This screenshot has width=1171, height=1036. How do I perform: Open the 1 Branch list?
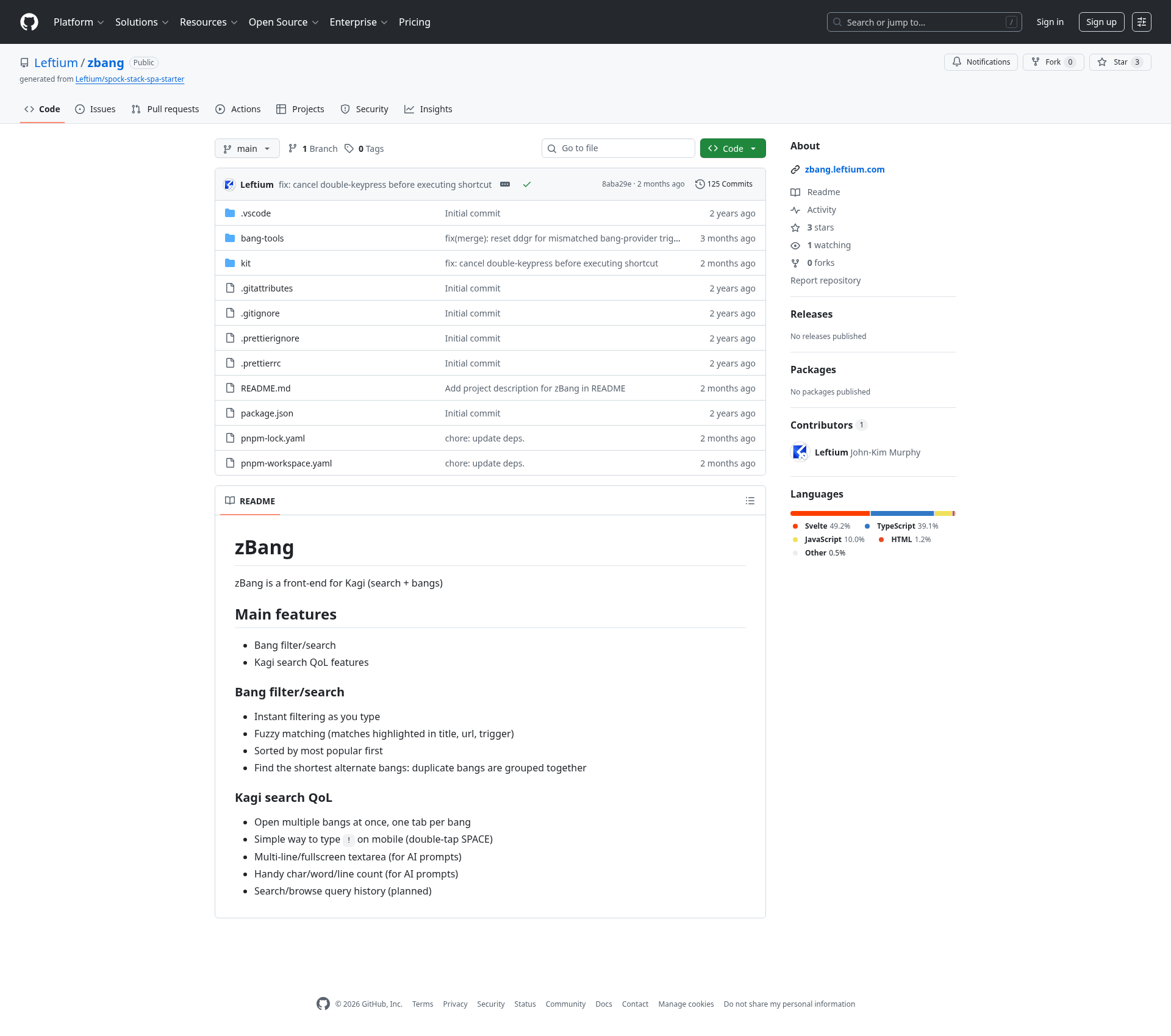313,149
